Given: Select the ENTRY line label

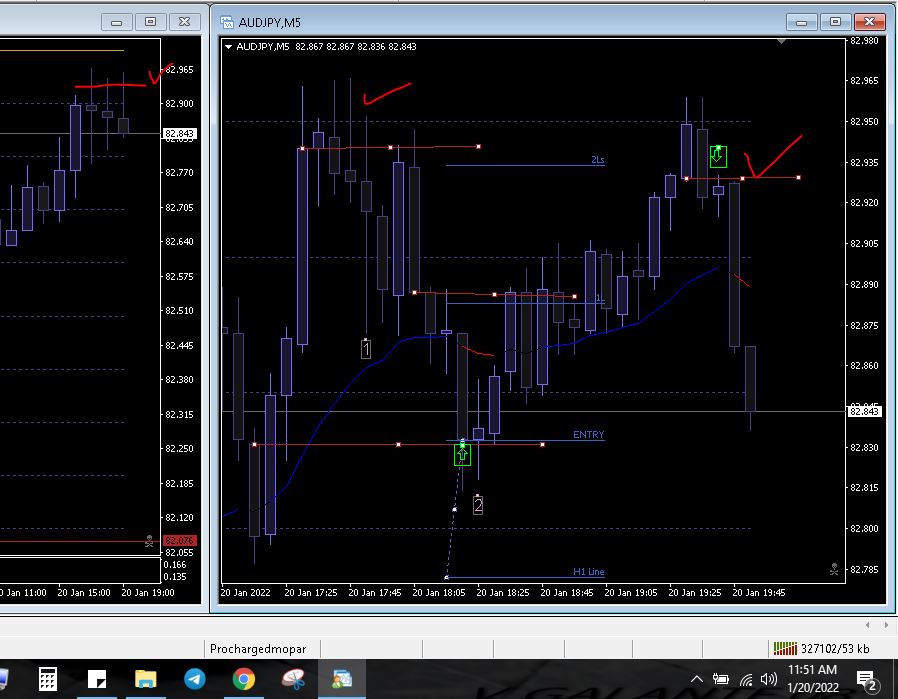Looking at the screenshot, I should [x=588, y=435].
